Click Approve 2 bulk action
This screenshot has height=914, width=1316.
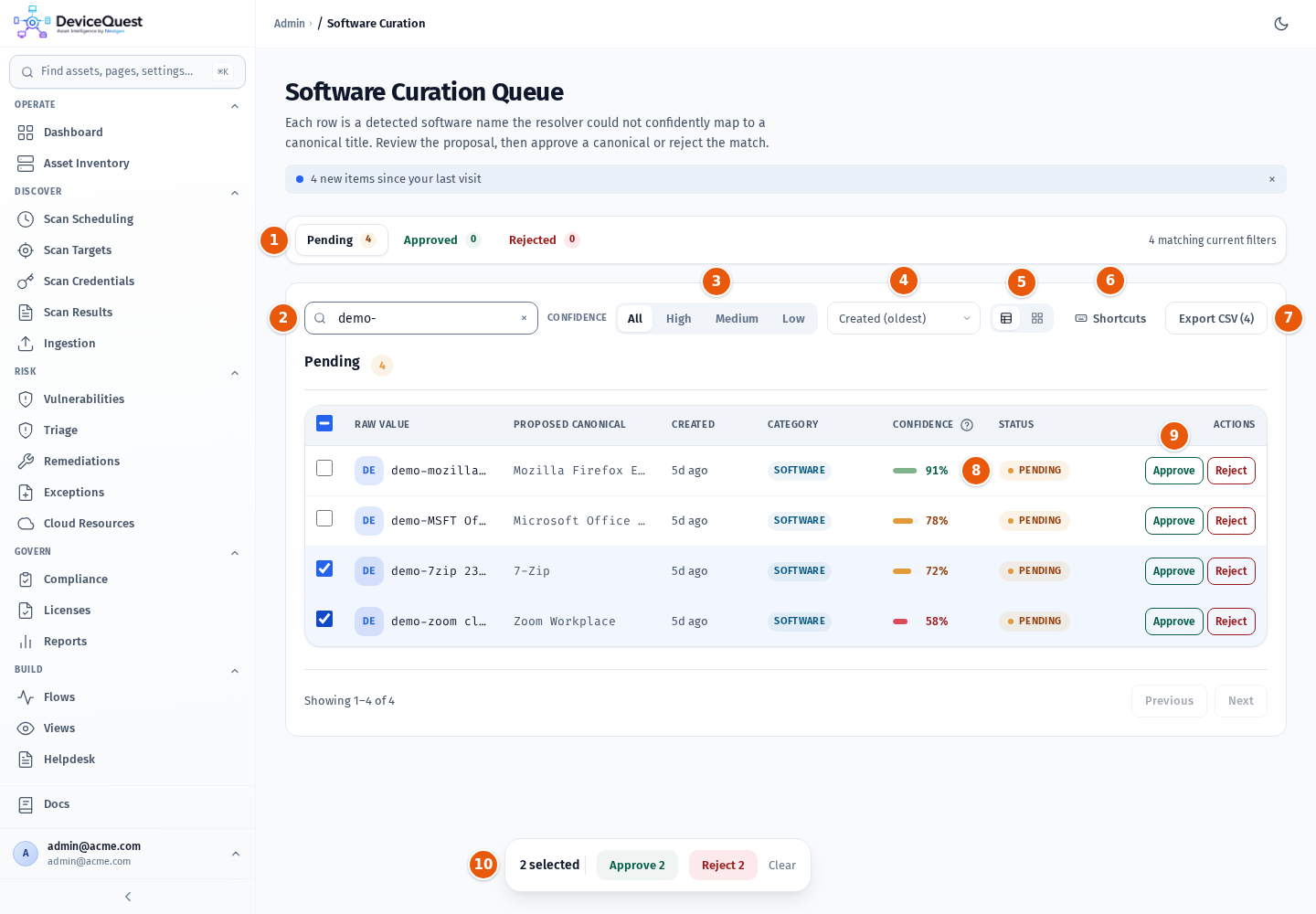(637, 866)
